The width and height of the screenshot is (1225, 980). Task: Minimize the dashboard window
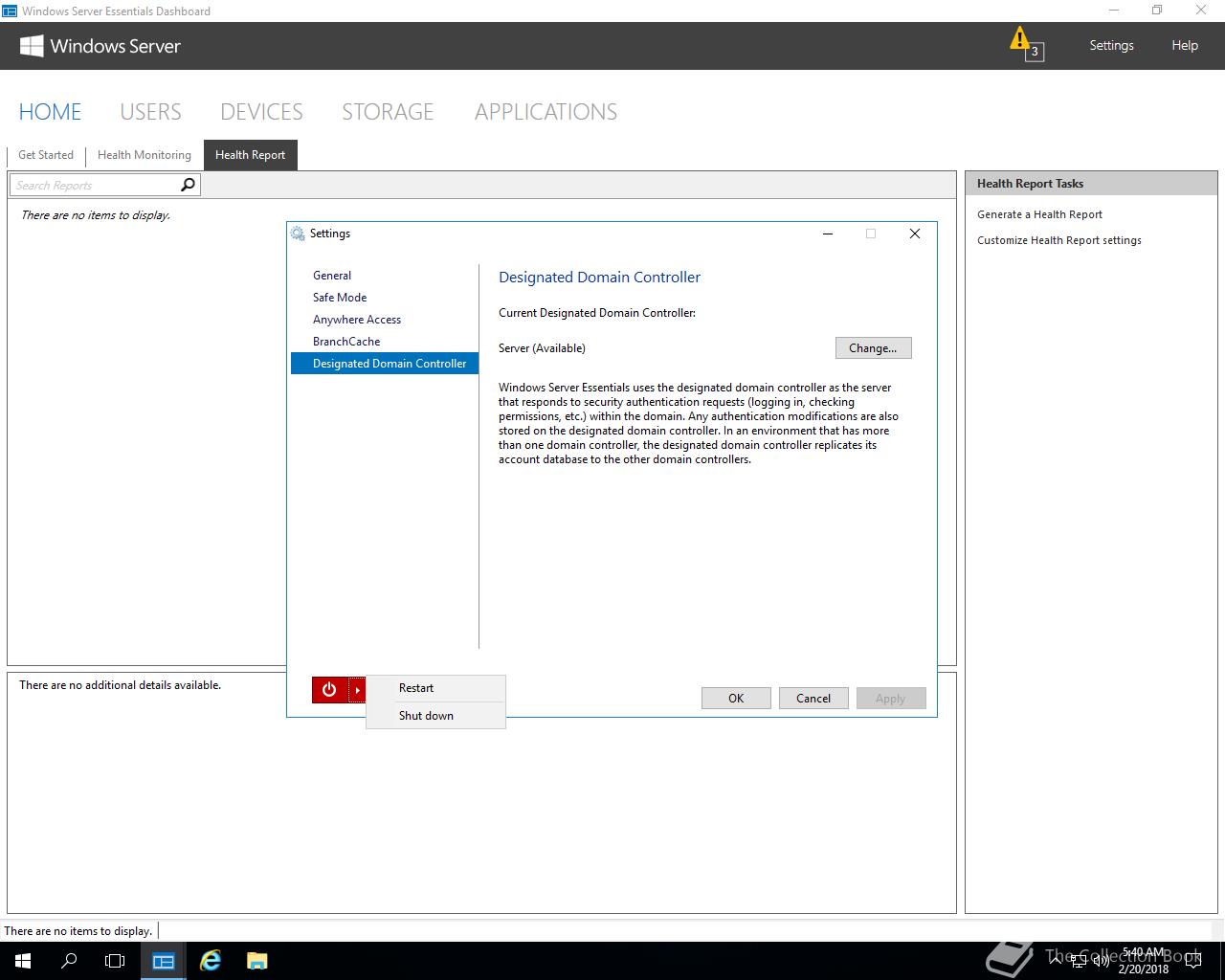click(1113, 11)
